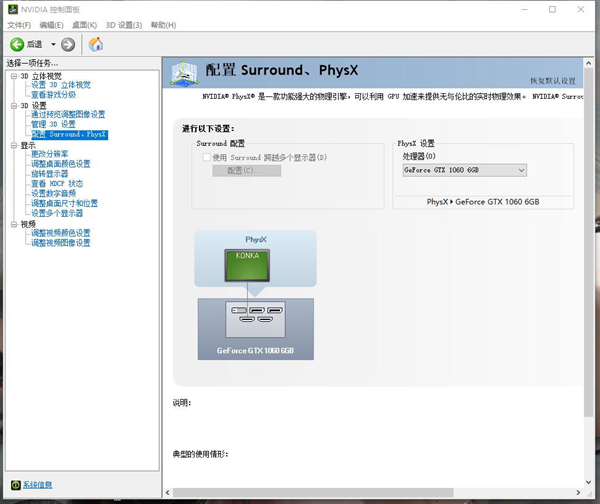Collapse the 3D 设置 tree node

point(14,106)
